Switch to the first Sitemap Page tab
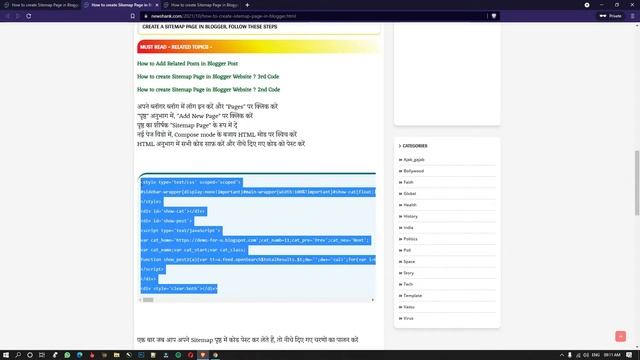 41,5
